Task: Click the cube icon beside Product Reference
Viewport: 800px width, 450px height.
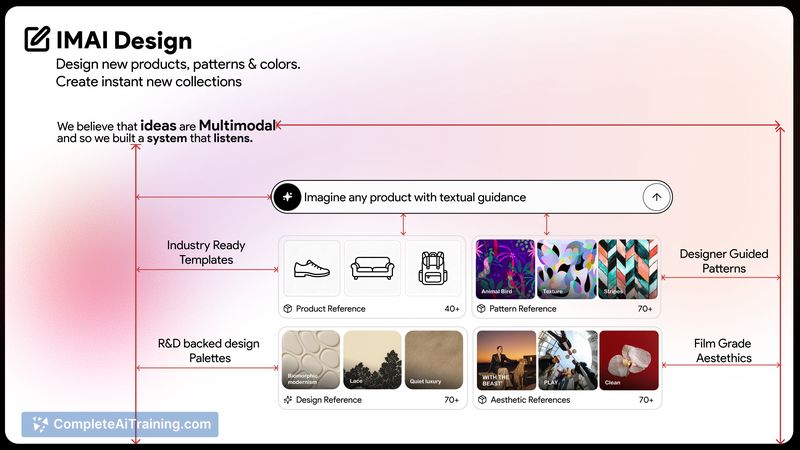Action: (x=288, y=309)
